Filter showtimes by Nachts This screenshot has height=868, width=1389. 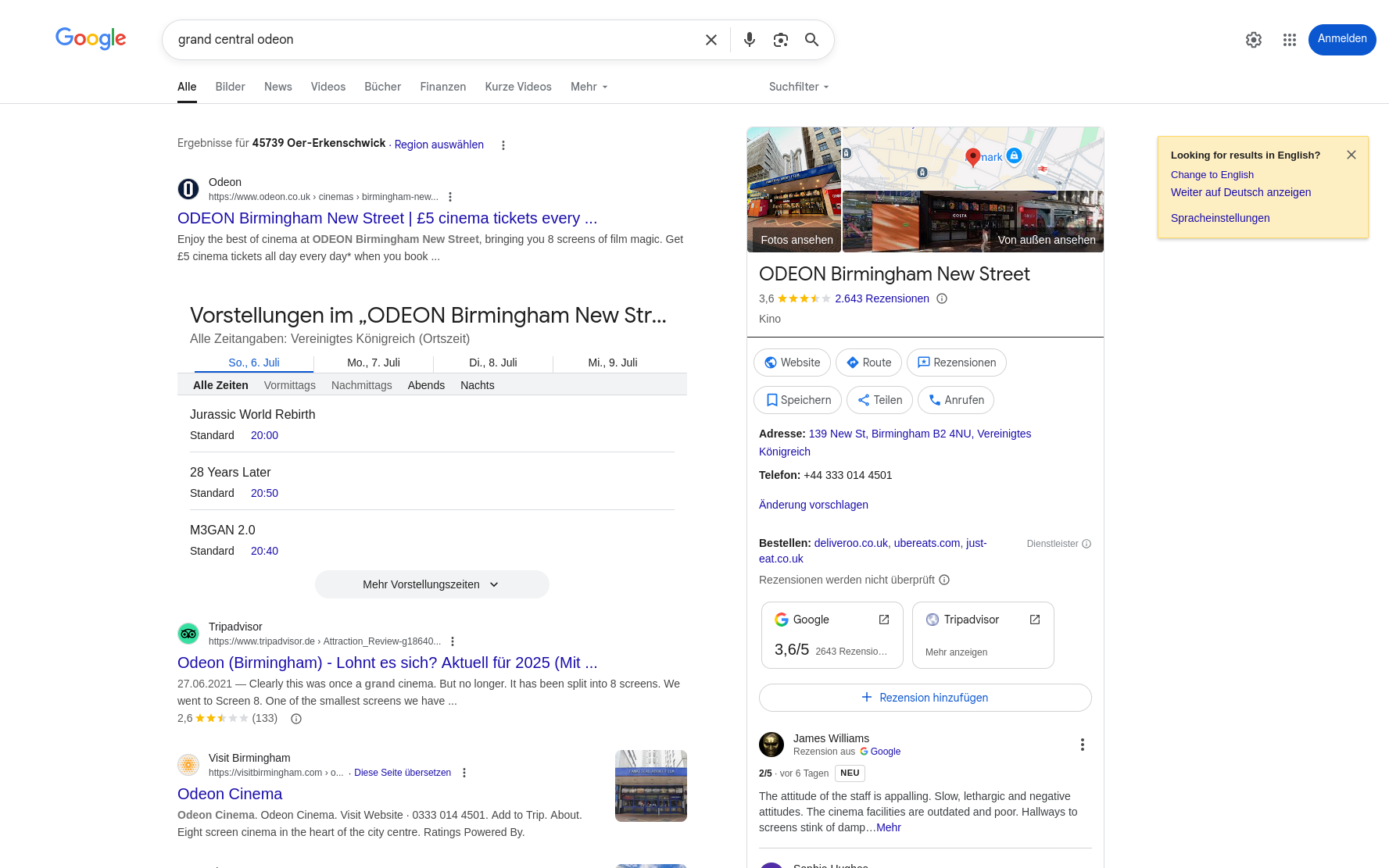pyautogui.click(x=478, y=385)
